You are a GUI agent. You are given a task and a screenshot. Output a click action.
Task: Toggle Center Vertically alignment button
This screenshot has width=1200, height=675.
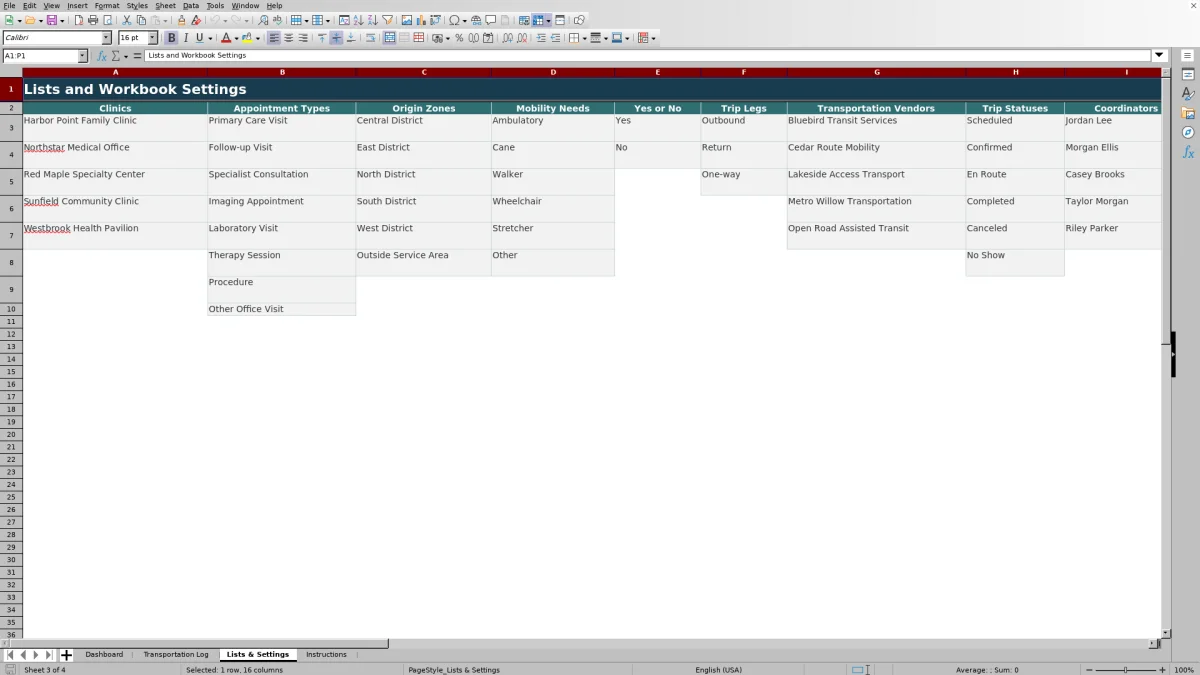336,38
